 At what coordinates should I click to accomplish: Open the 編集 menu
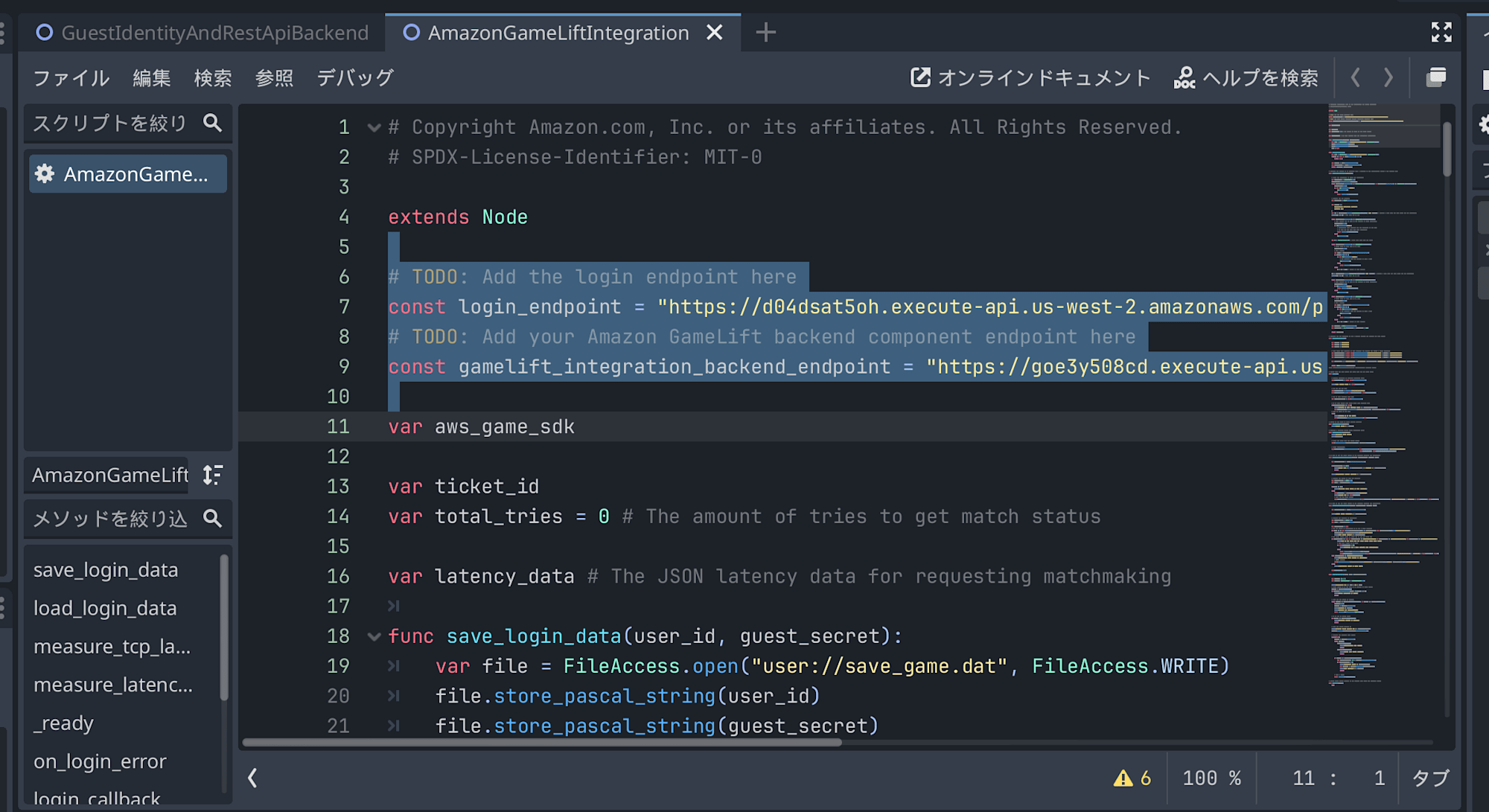coord(152,77)
